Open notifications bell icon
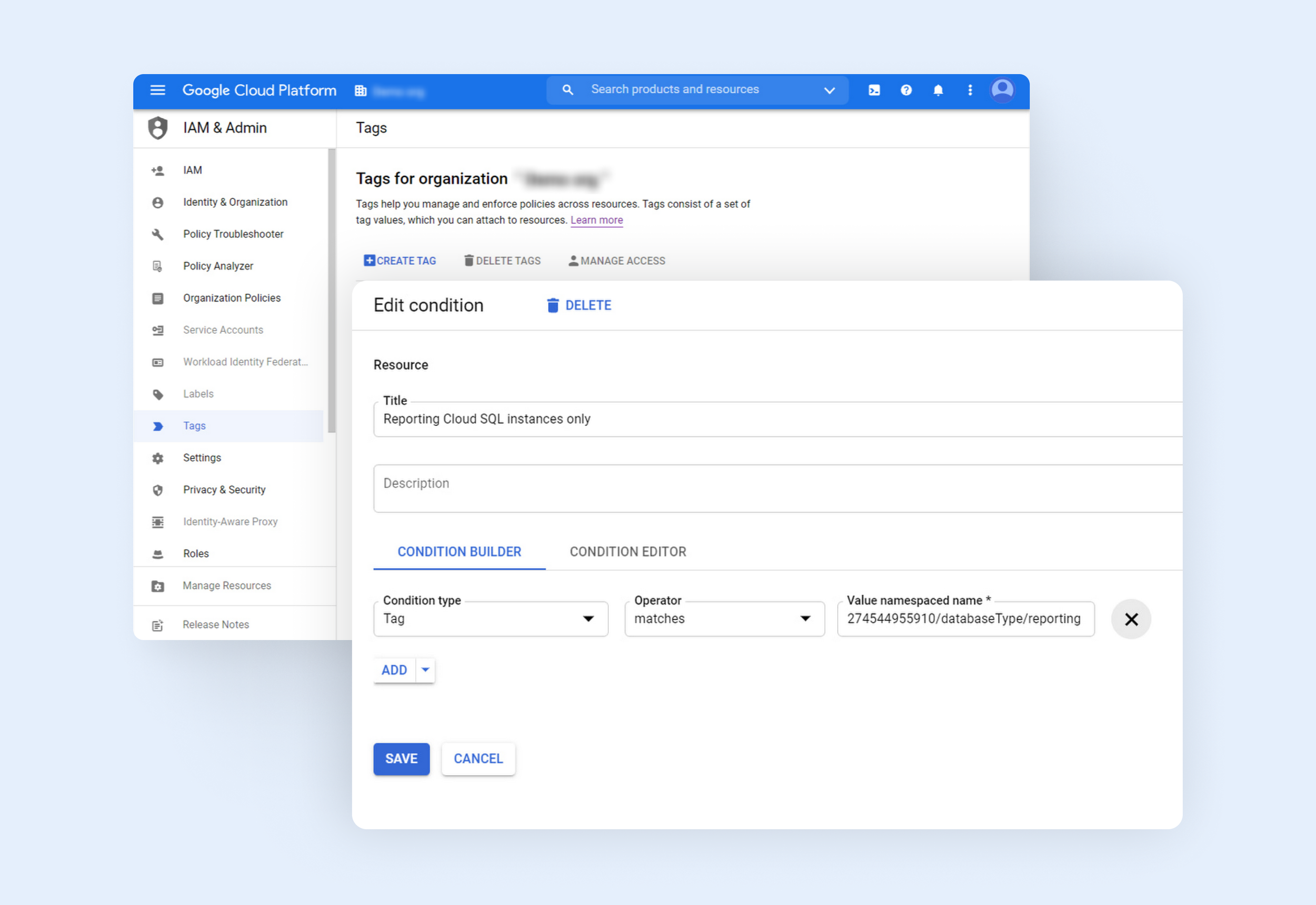The height and width of the screenshot is (905, 1316). [x=938, y=90]
